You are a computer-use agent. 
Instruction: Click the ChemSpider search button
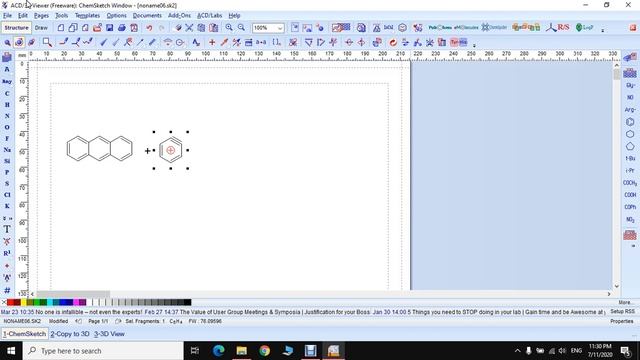(494, 28)
